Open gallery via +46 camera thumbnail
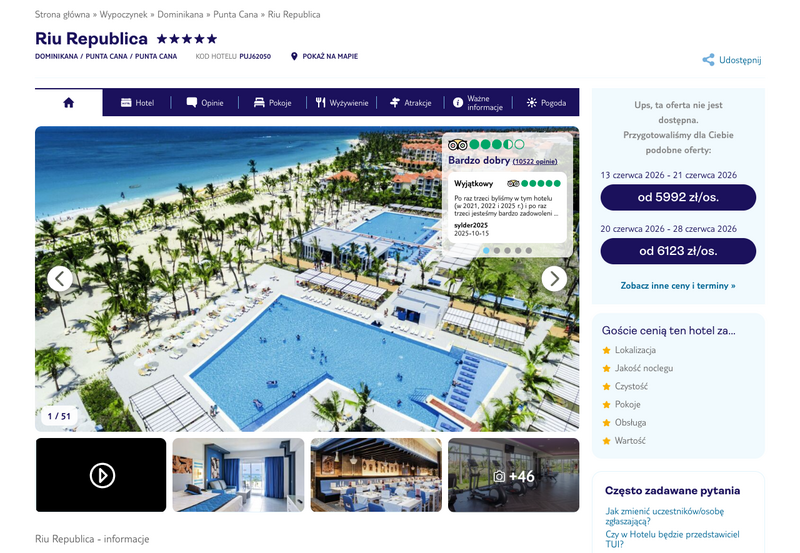The width and height of the screenshot is (800, 553). click(514, 475)
